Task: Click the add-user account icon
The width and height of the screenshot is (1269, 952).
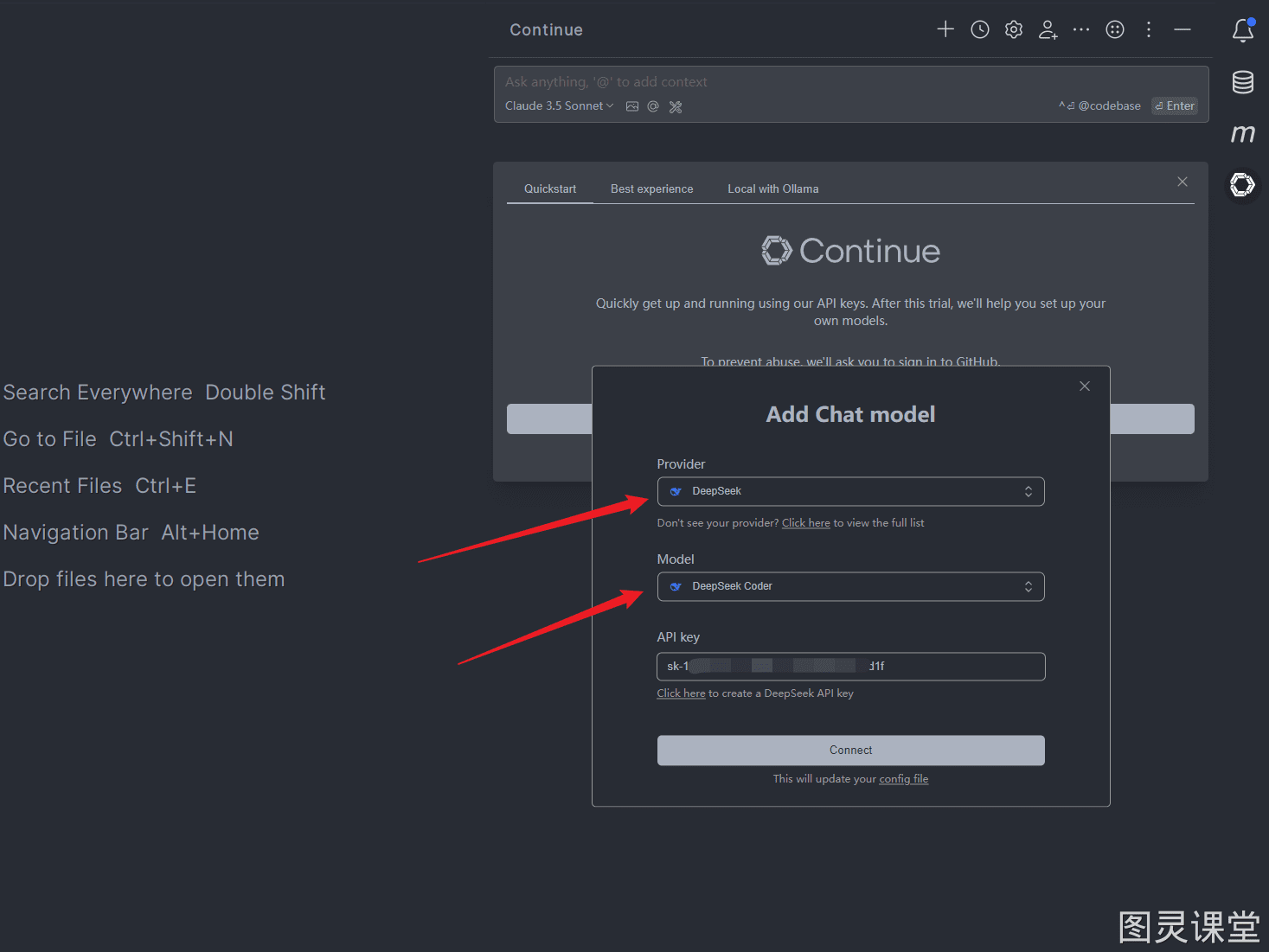Action: 1048,29
